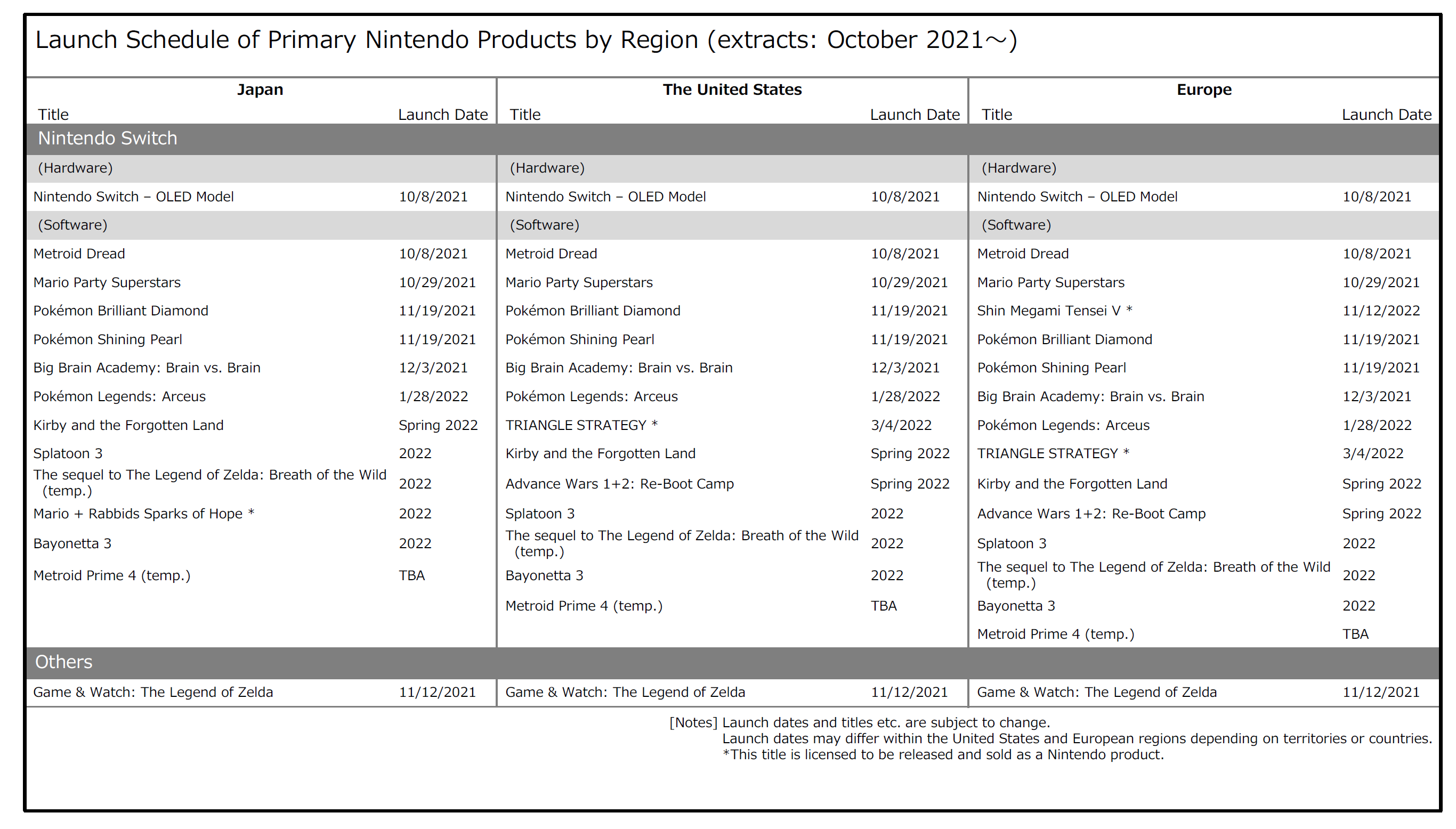Select The United States column heading
Viewport: 1456px width, 829px height.
(732, 90)
